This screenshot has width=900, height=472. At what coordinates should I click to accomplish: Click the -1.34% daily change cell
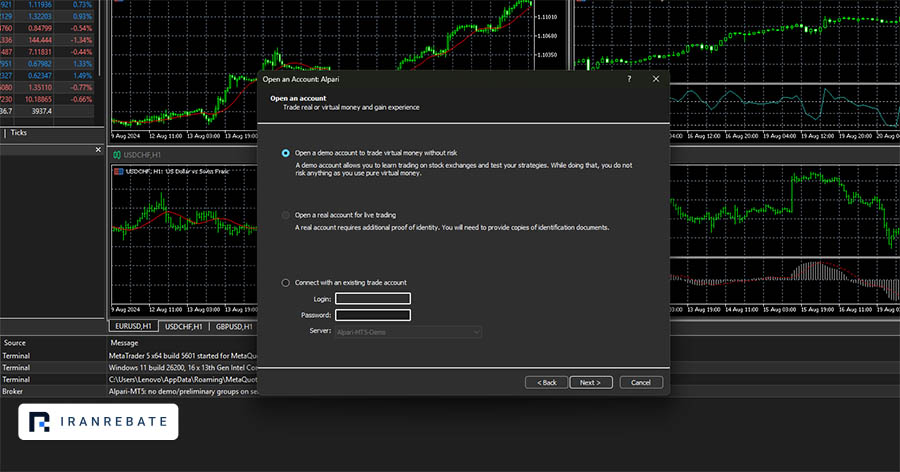pyautogui.click(x=82, y=40)
